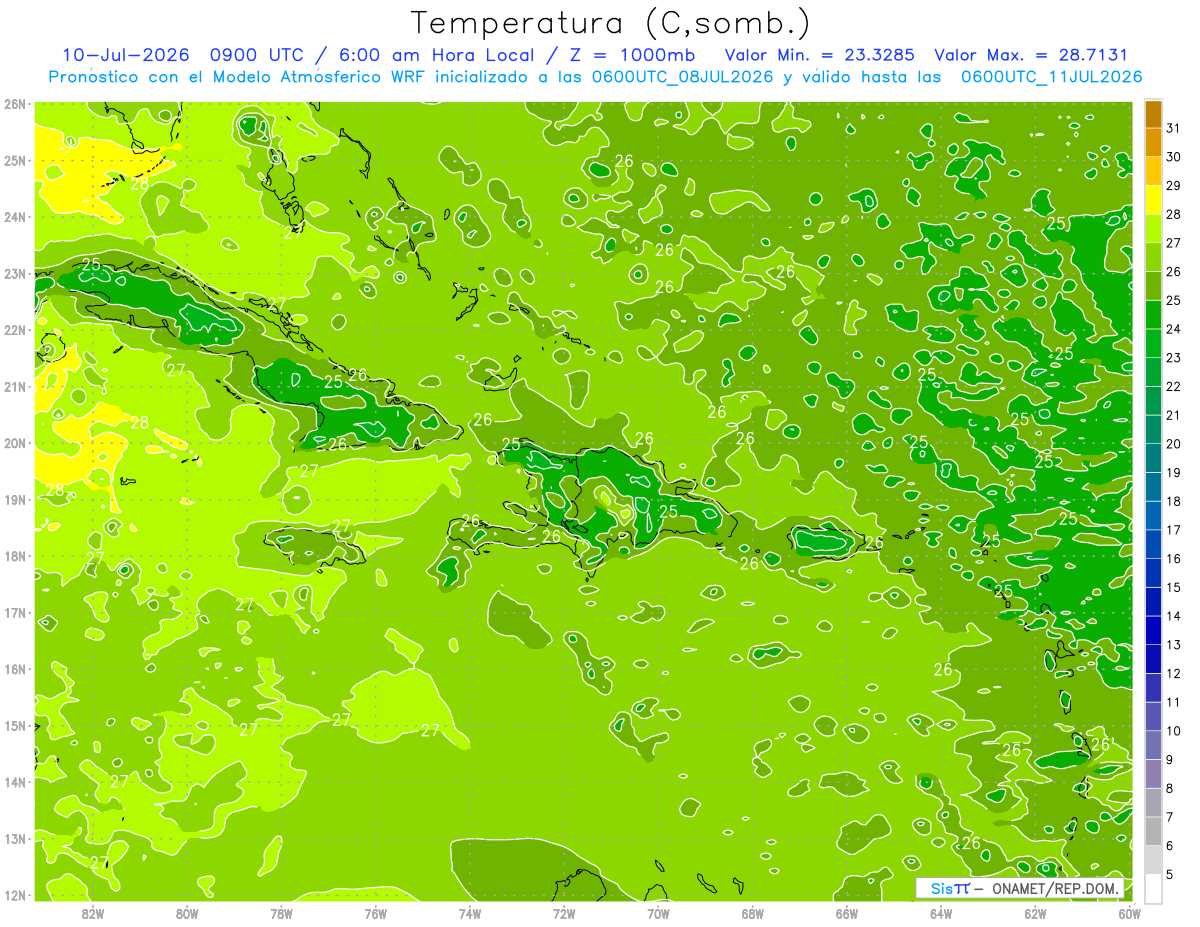The height and width of the screenshot is (927, 1200).
Task: Click the '72W' longitude axis label
Action: pyautogui.click(x=564, y=913)
